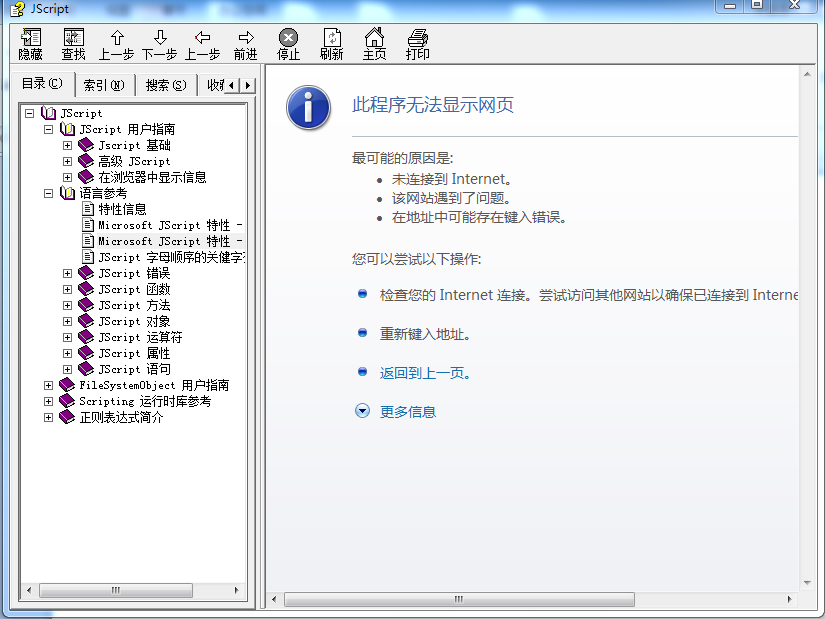Expand the Scripting 运行时库参考 node

click(x=48, y=401)
